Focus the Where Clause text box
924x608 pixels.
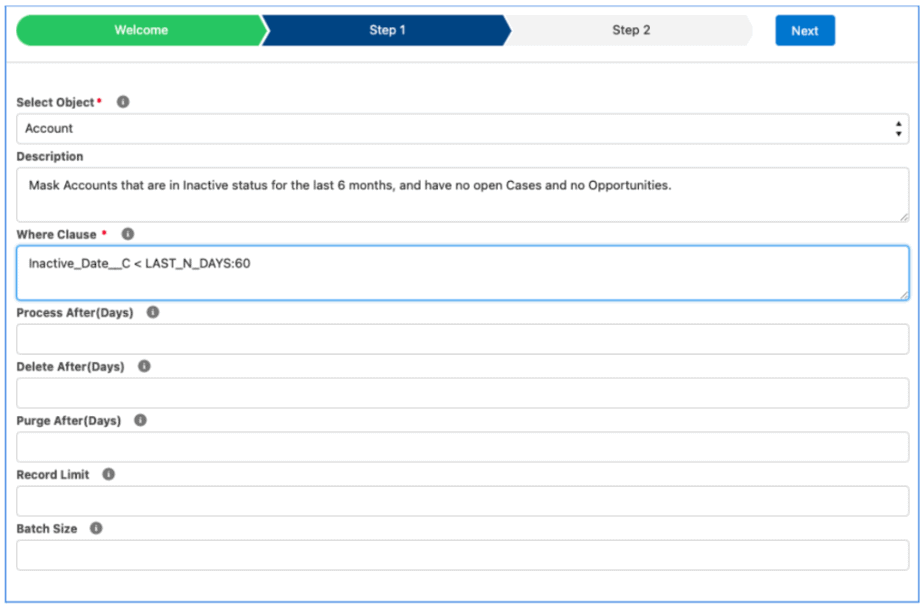[462, 273]
